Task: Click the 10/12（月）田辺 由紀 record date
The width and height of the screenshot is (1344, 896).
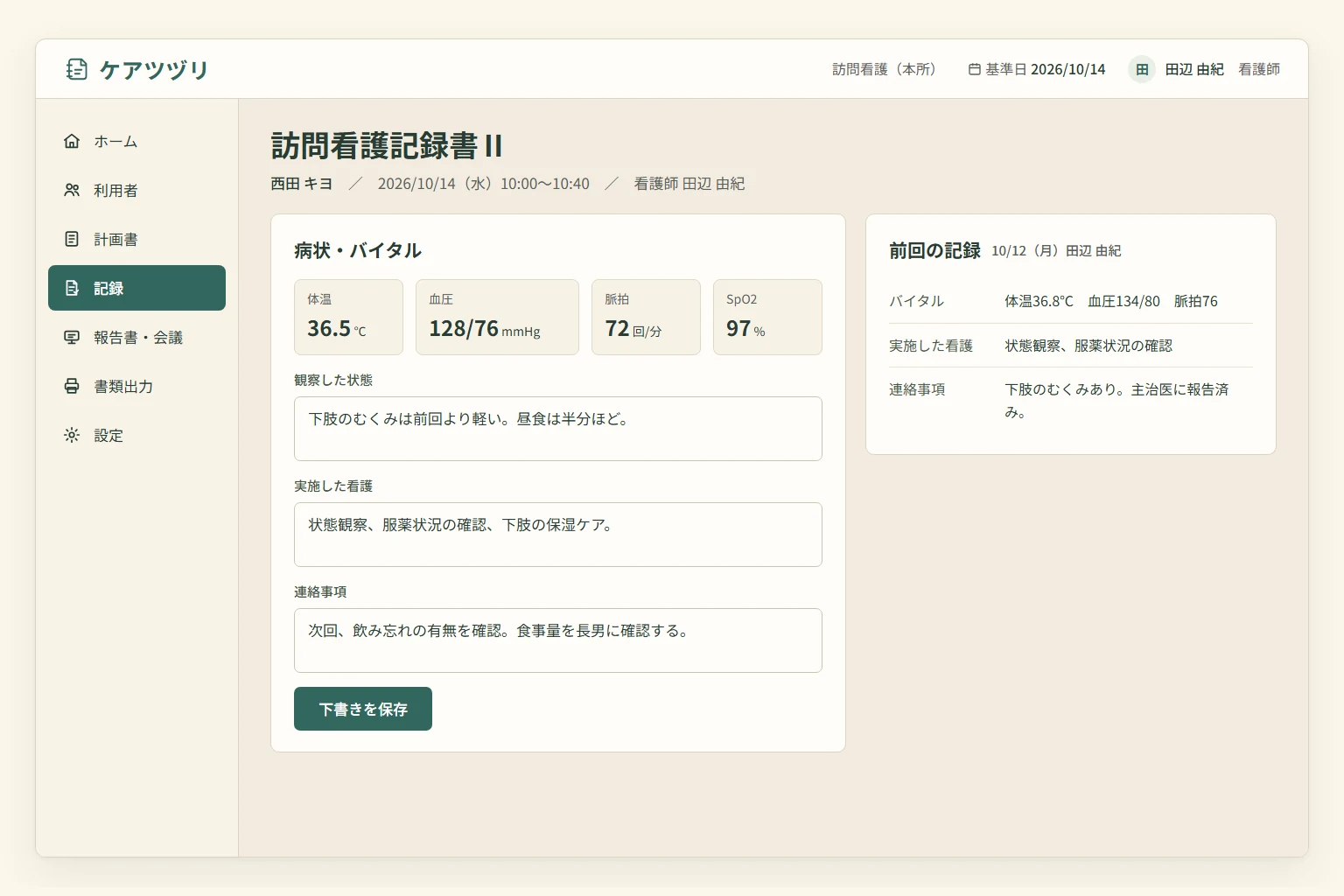Action: [1056, 251]
